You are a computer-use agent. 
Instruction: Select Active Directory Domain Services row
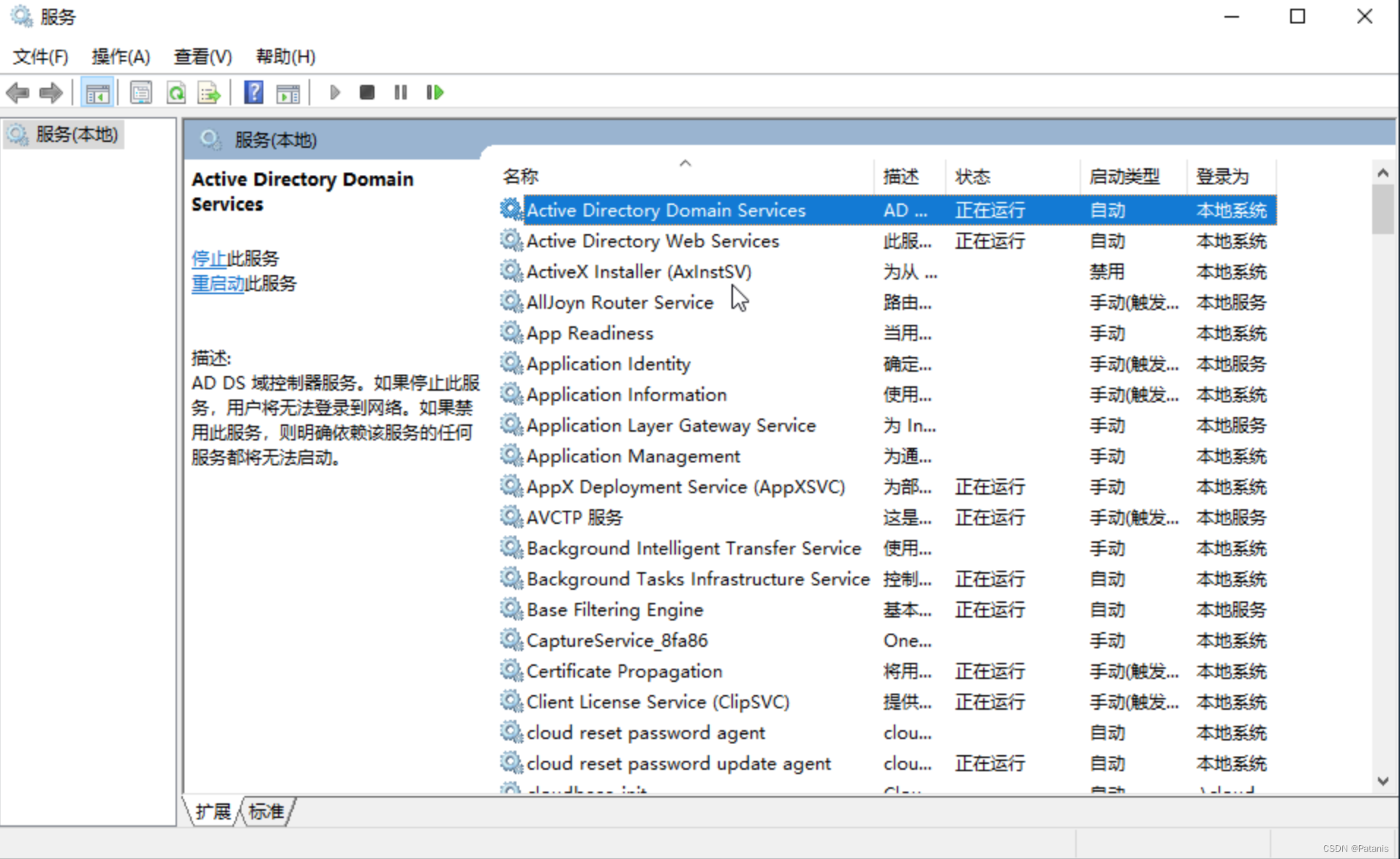(x=888, y=210)
